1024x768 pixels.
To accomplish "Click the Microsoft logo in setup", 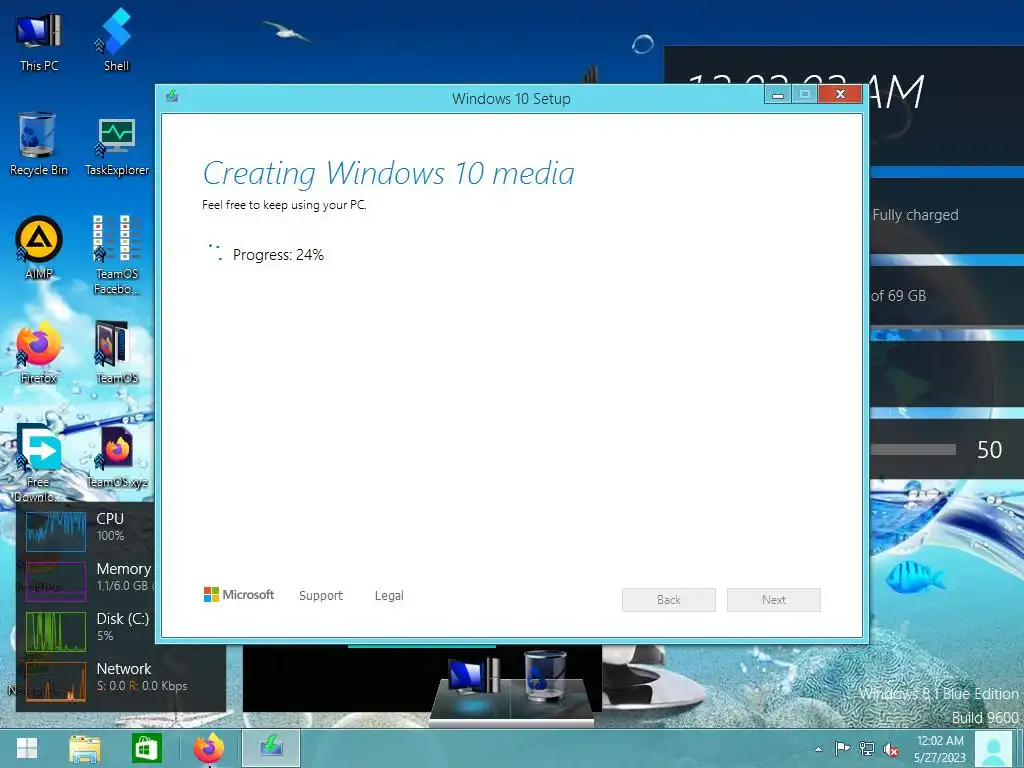I will 239,594.
